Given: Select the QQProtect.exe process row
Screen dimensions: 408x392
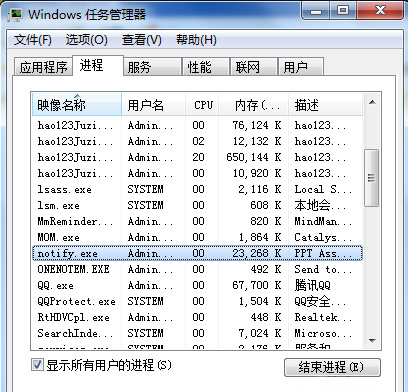Looking at the screenshot, I should pyautogui.click(x=197, y=301).
